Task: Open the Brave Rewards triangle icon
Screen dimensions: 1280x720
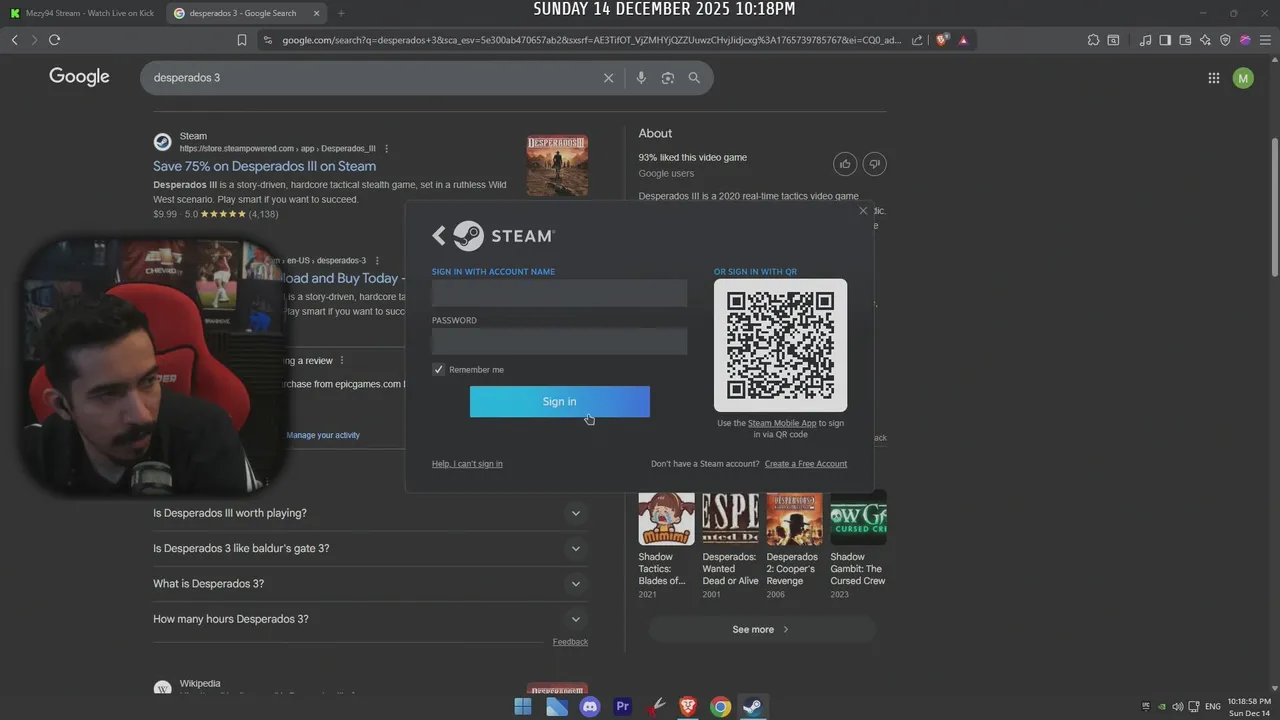Action: point(963,40)
